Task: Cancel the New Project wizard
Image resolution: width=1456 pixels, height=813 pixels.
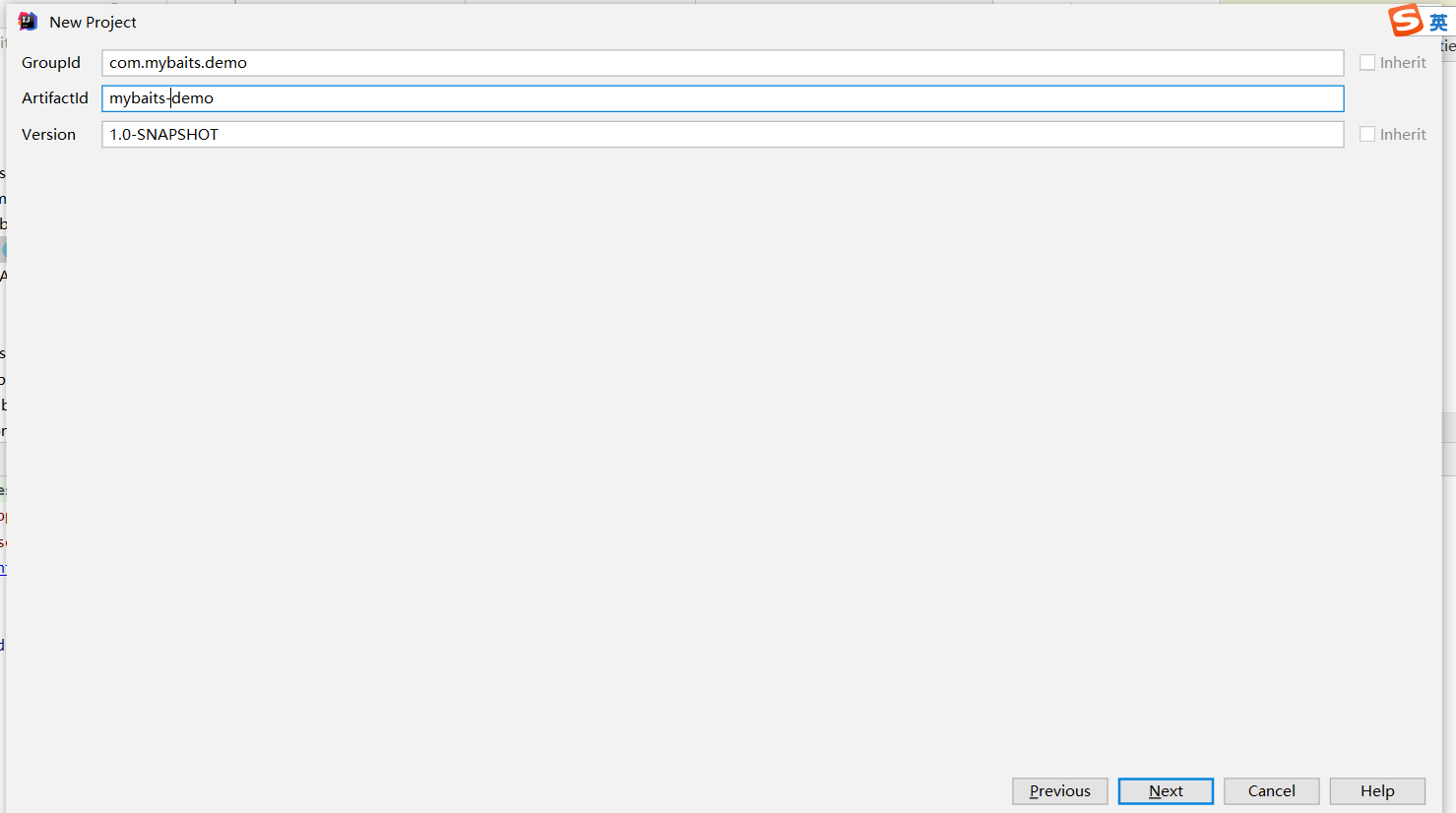Action: pyautogui.click(x=1272, y=791)
